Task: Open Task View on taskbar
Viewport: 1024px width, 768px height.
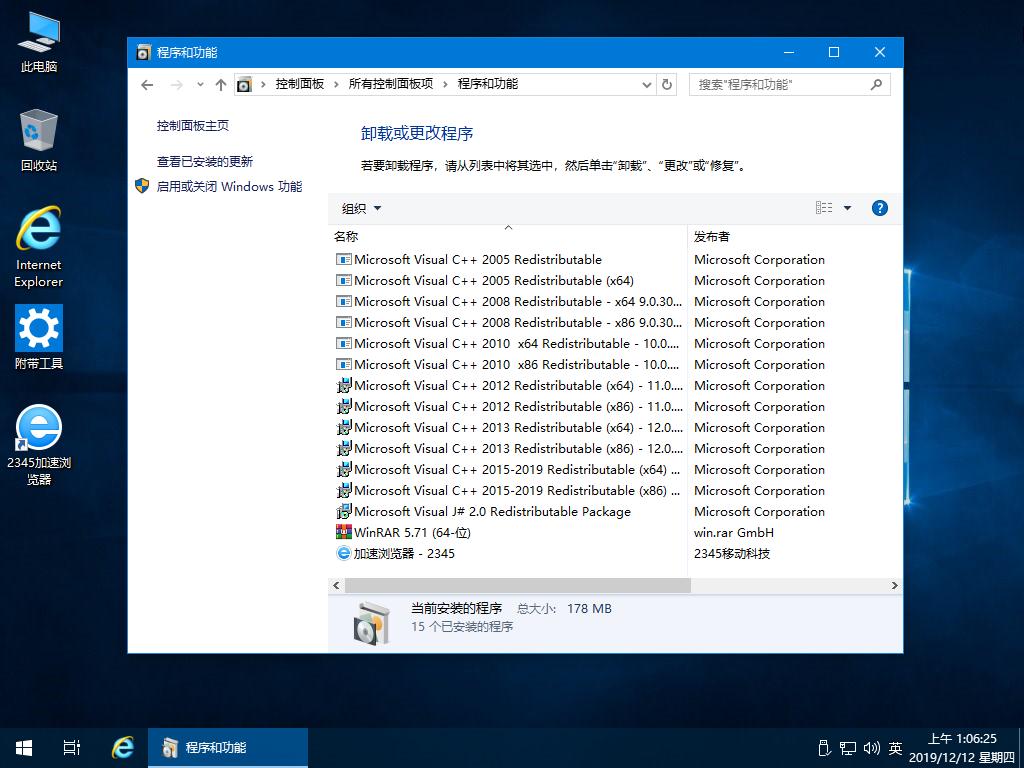Action: coord(72,748)
